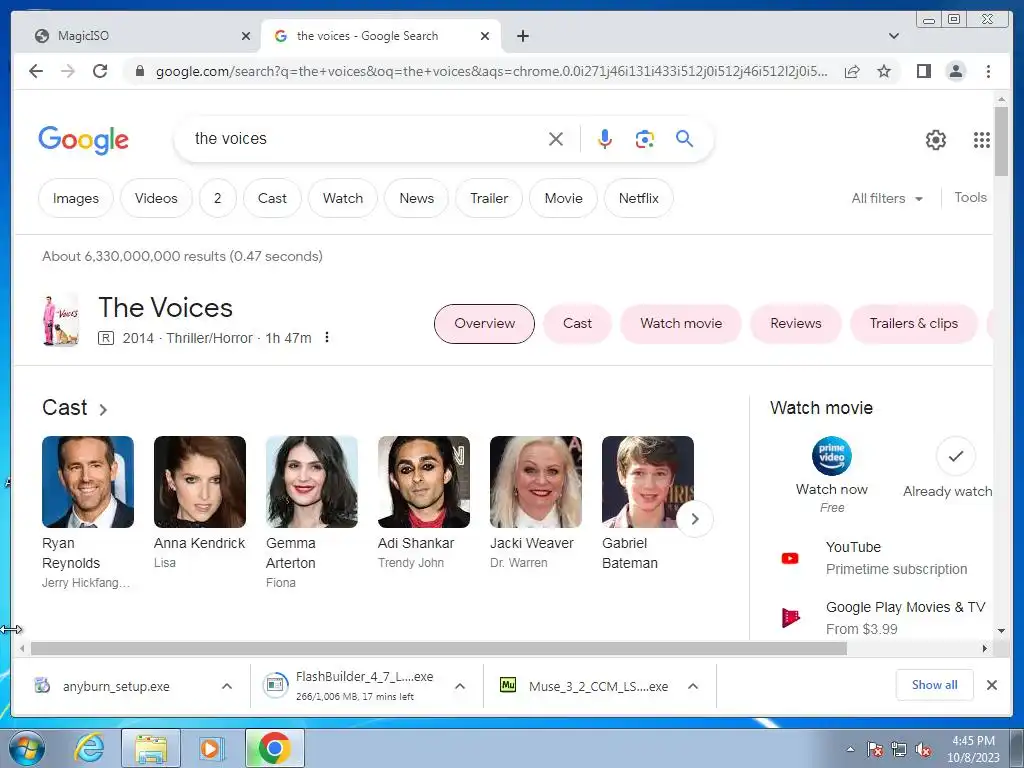Screen dimensions: 1024x768
Task: Click the forward navigation arrow
Action: (x=68, y=71)
